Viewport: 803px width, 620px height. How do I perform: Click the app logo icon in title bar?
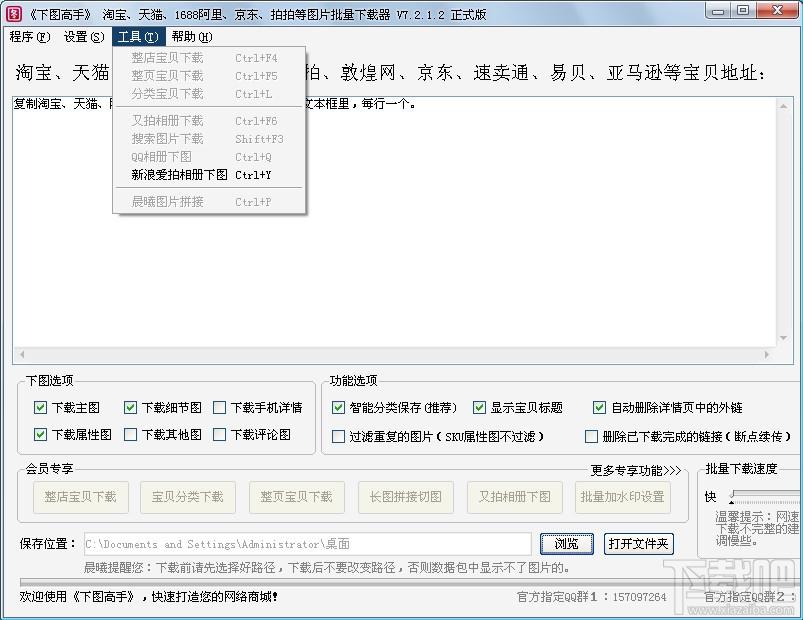[x=13, y=13]
